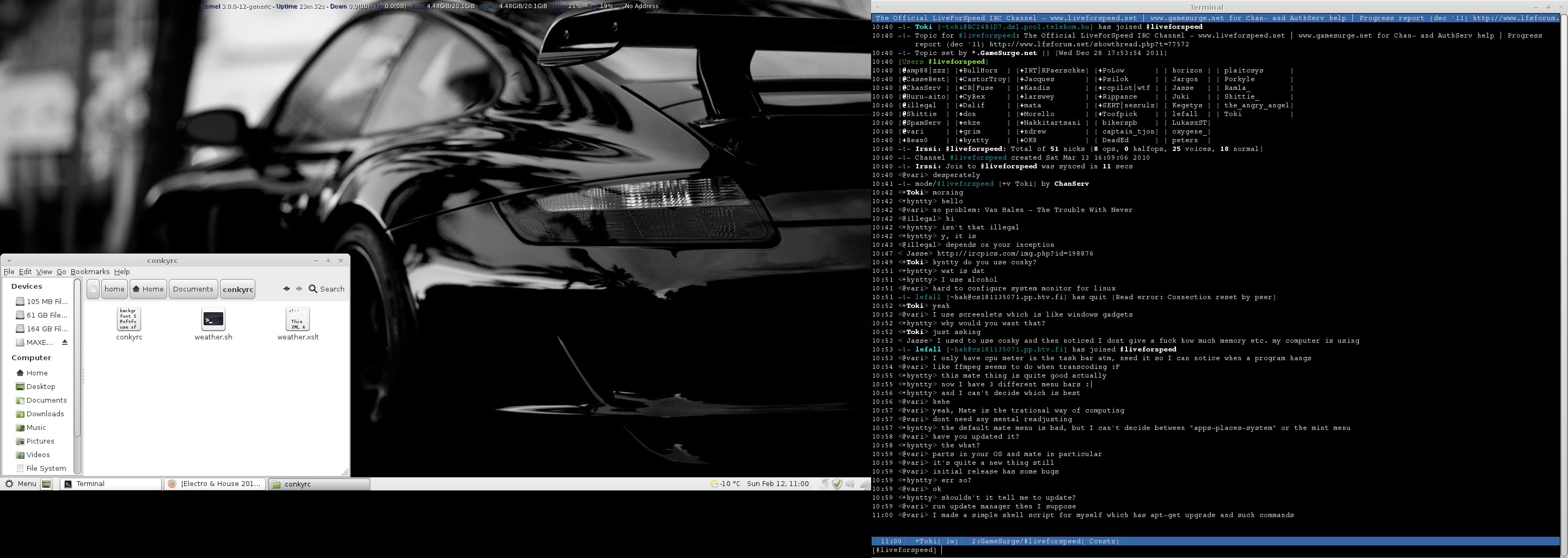Screen dimensions: 1568x558
Task: Click the back arrow in file manager
Action: (x=286, y=289)
